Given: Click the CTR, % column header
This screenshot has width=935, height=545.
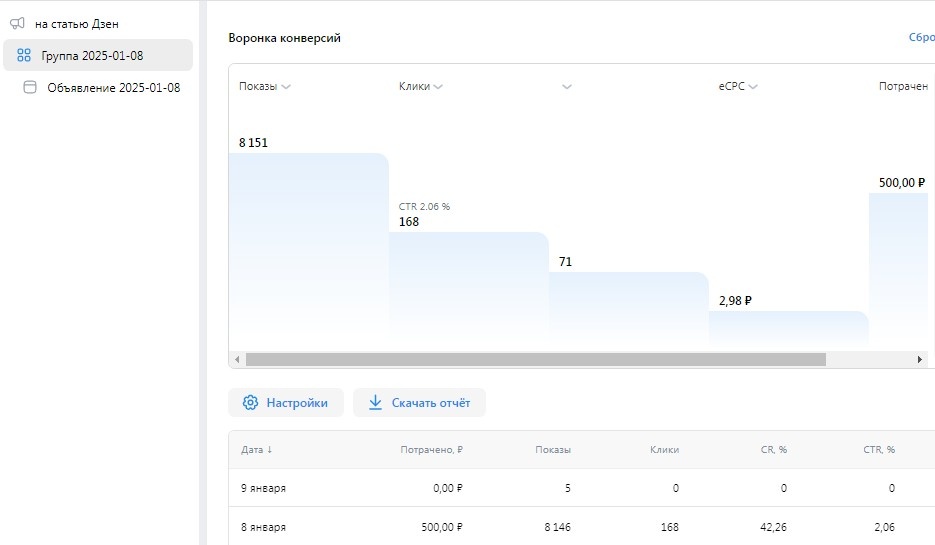Looking at the screenshot, I should pos(879,450).
